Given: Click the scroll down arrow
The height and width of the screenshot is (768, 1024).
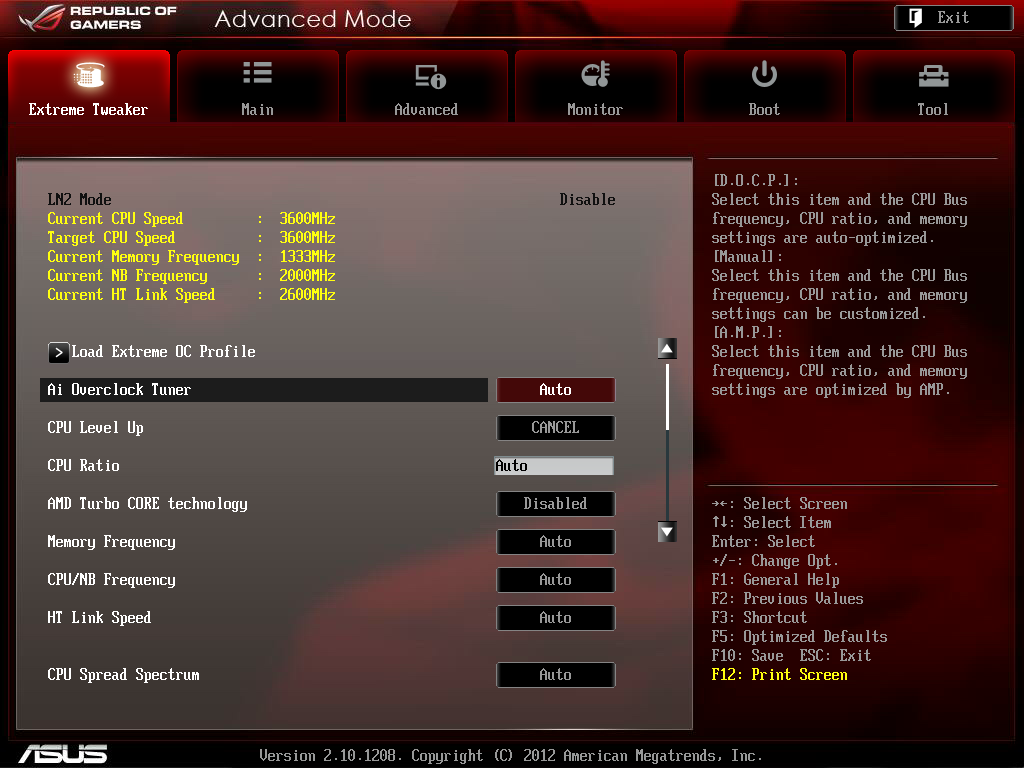Looking at the screenshot, I should [667, 532].
